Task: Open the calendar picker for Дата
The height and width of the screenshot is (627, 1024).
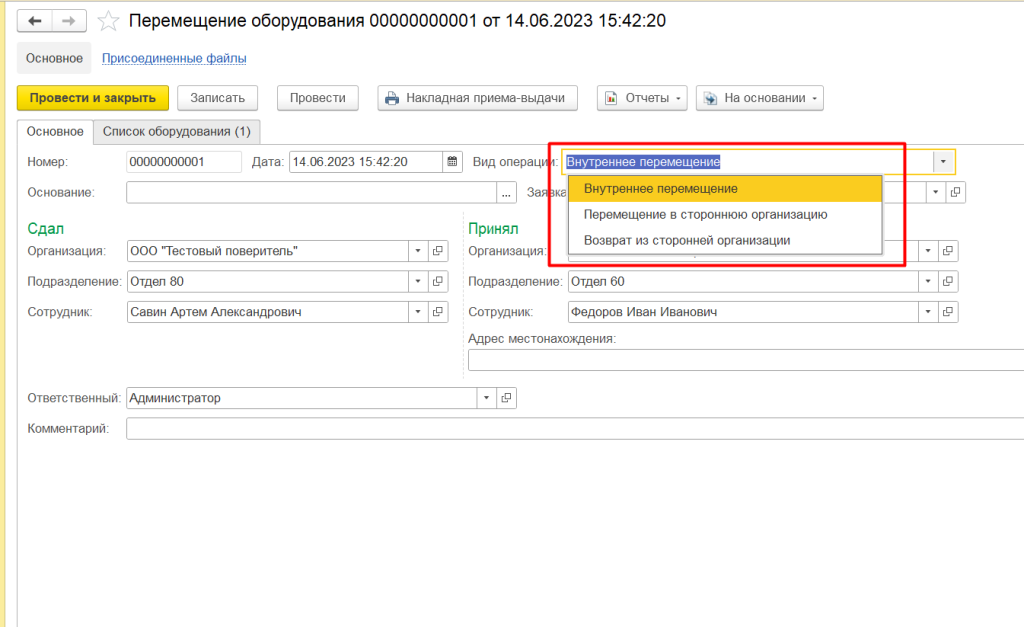Action: 453,161
